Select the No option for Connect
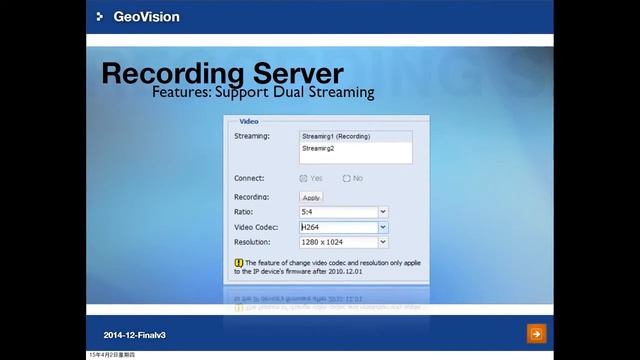640x360 pixels. pos(347,178)
